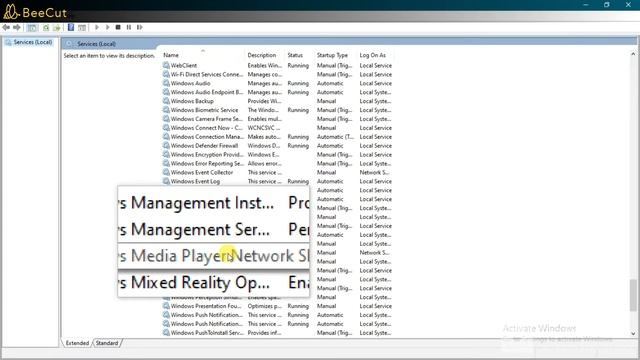Click the services list scrollbar down arrow
The height and width of the screenshot is (360, 640).
pyautogui.click(x=633, y=333)
